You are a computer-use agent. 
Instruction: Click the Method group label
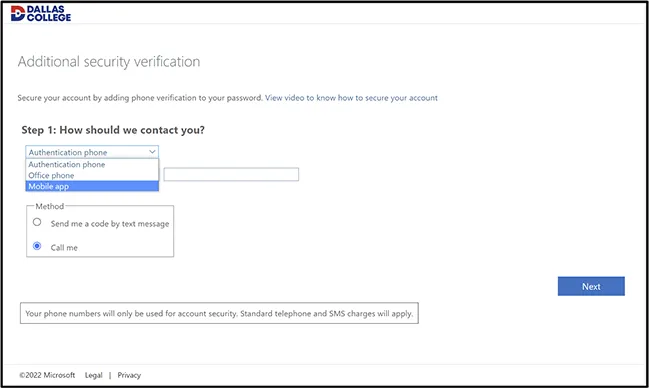(x=50, y=206)
